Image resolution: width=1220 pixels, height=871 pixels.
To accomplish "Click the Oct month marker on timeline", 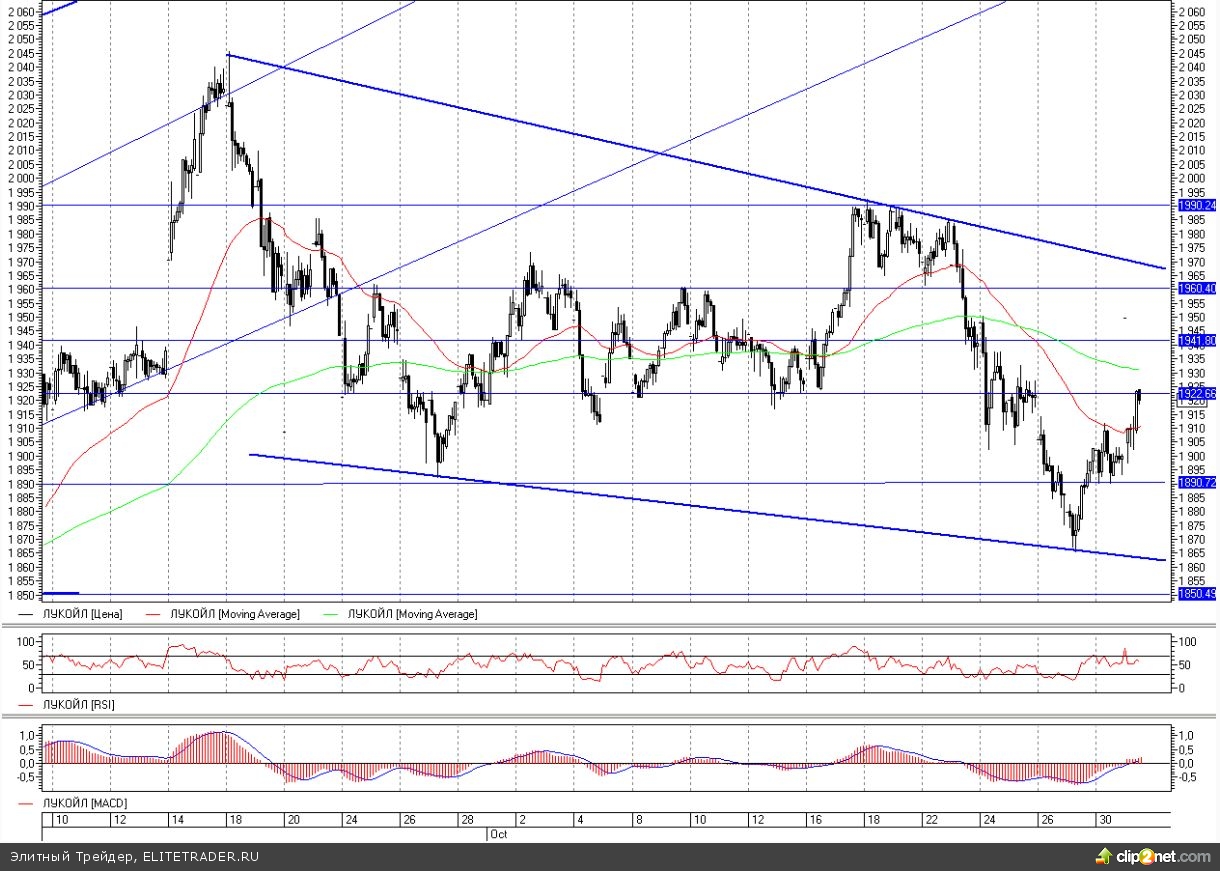I will coord(499,833).
